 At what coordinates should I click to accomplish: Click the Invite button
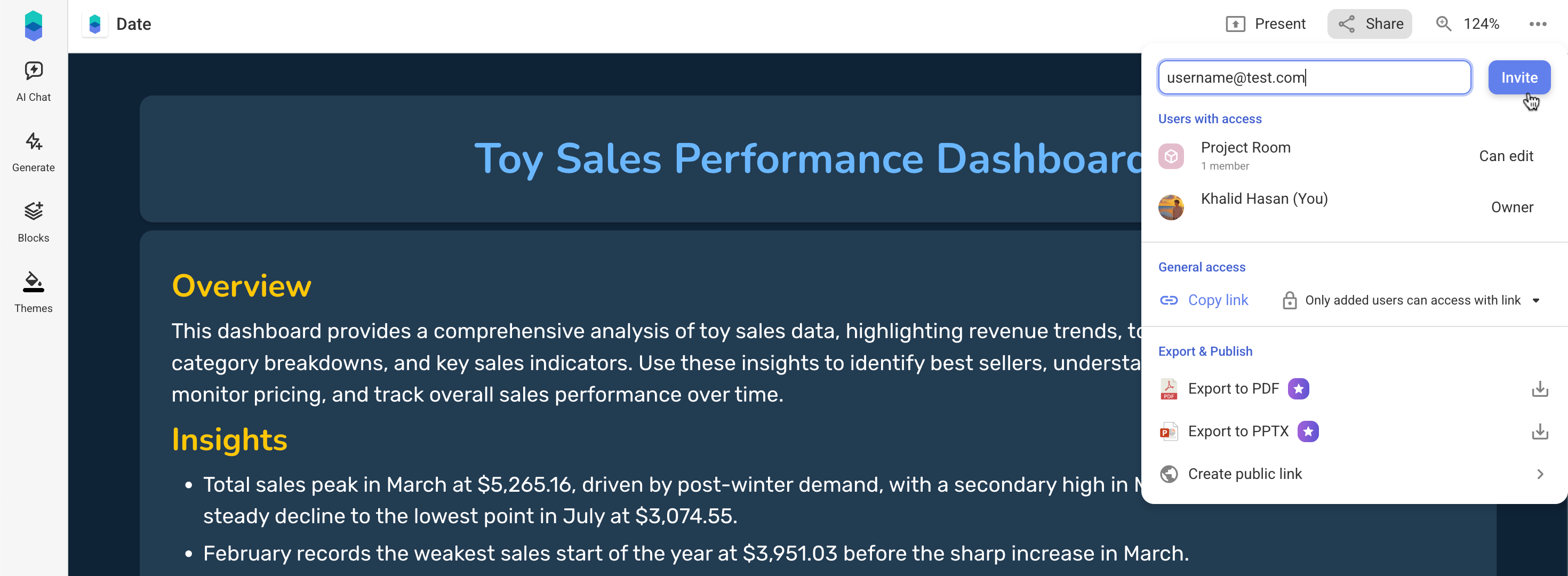[1519, 77]
